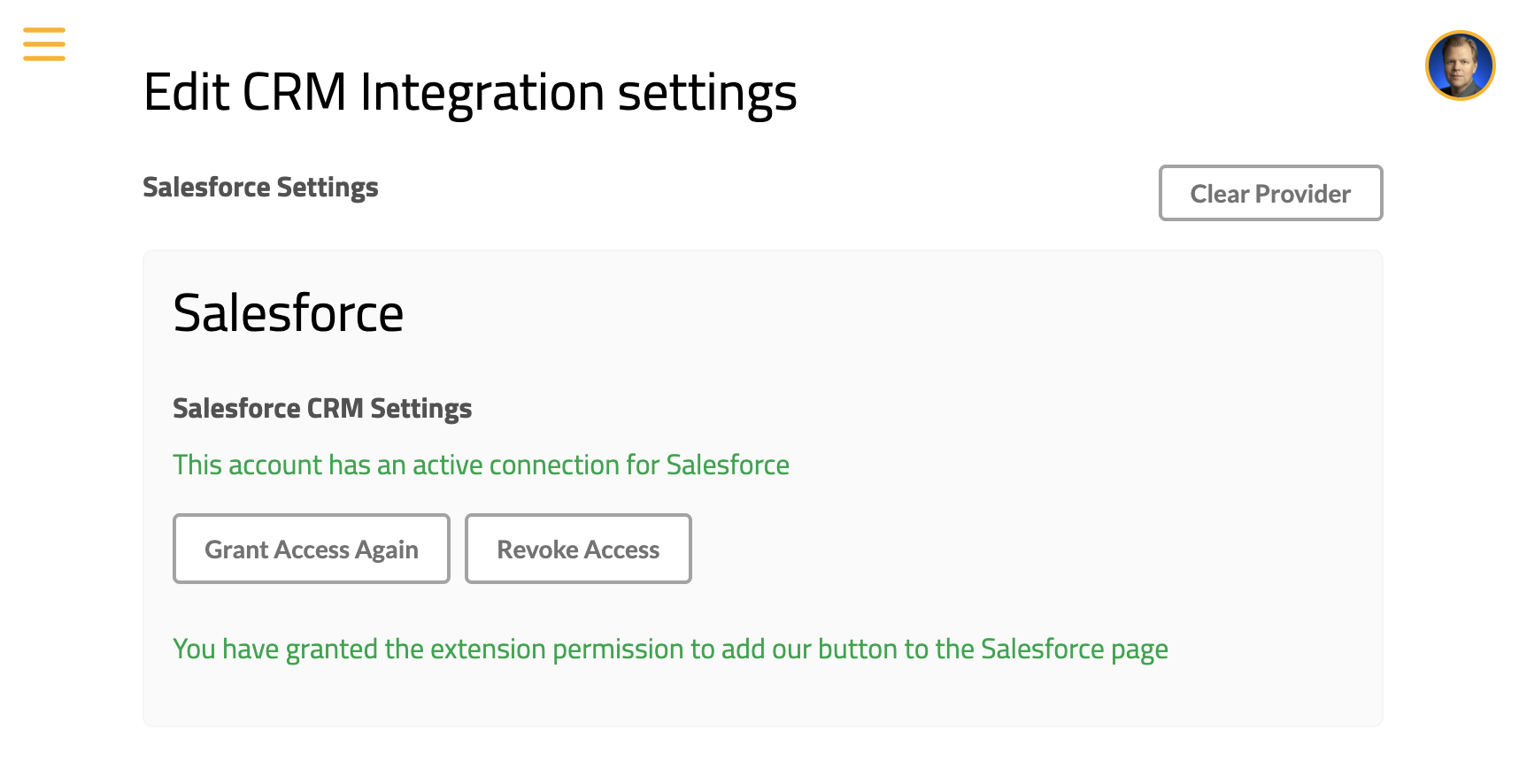This screenshot has height=784, width=1519.
Task: Click the word Salesforce in connection status
Action: click(x=728, y=465)
